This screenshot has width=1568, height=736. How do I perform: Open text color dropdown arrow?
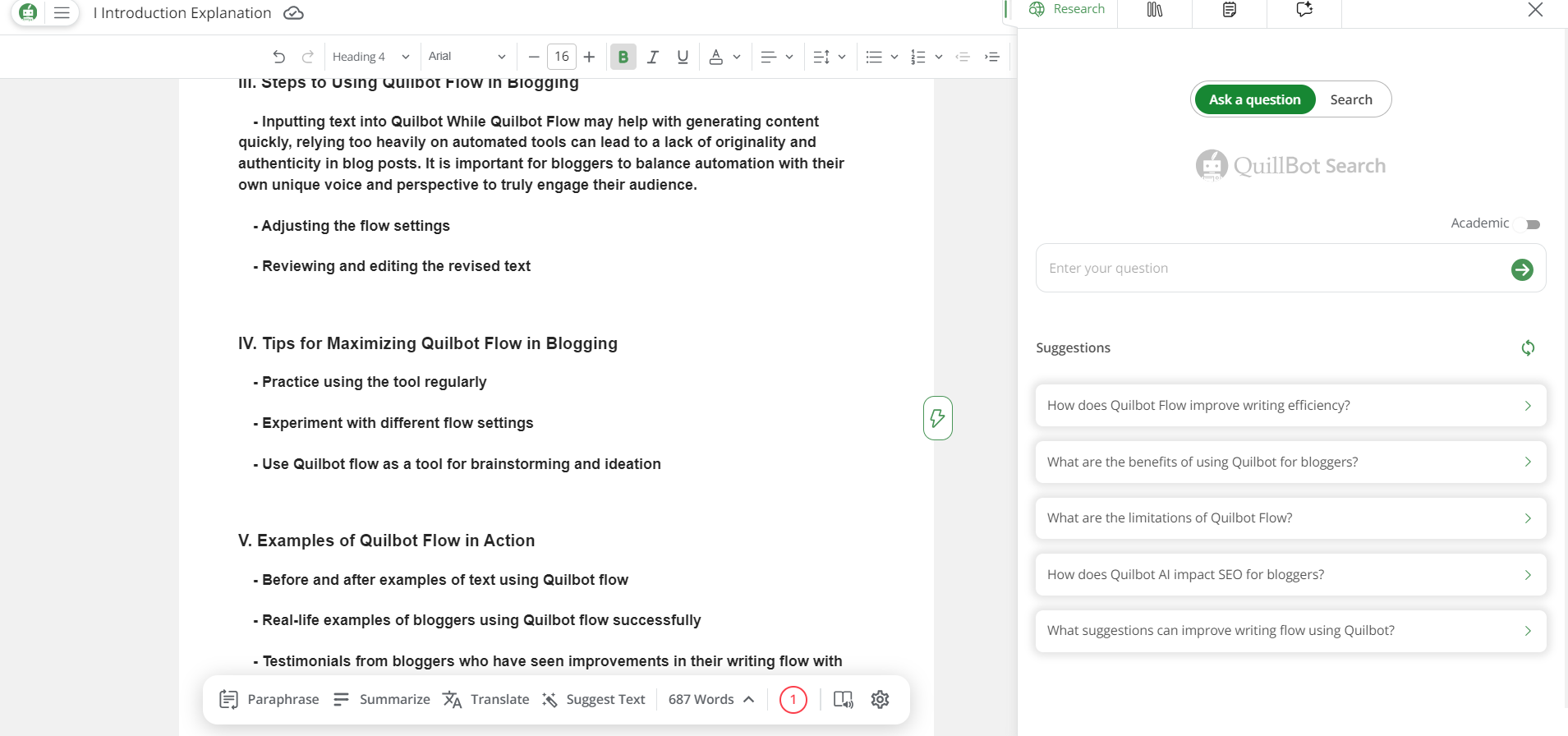737,57
